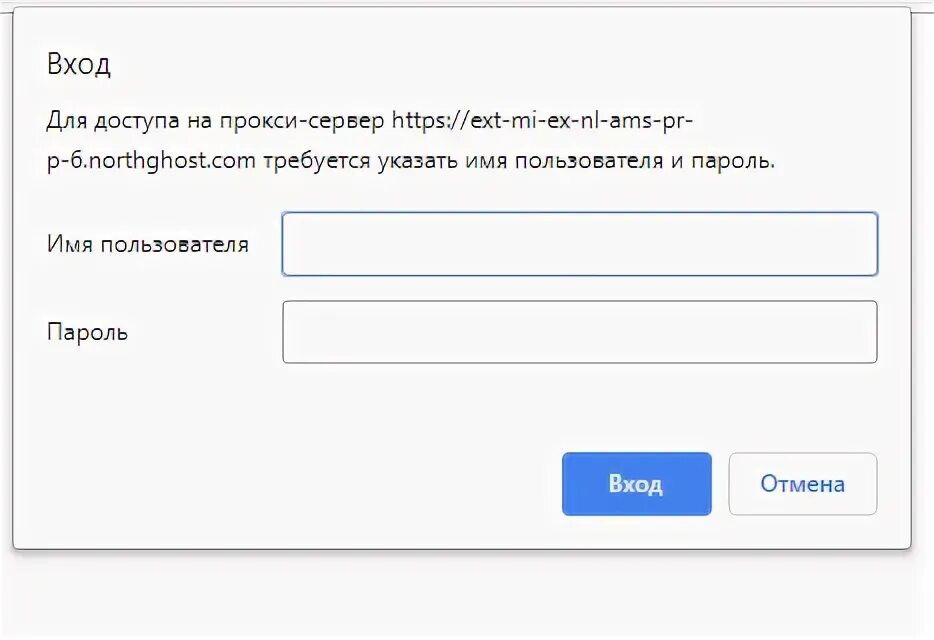Image resolution: width=934 pixels, height=640 pixels.
Task: Click empty dialog space left of the Вход button
Action: pos(300,484)
